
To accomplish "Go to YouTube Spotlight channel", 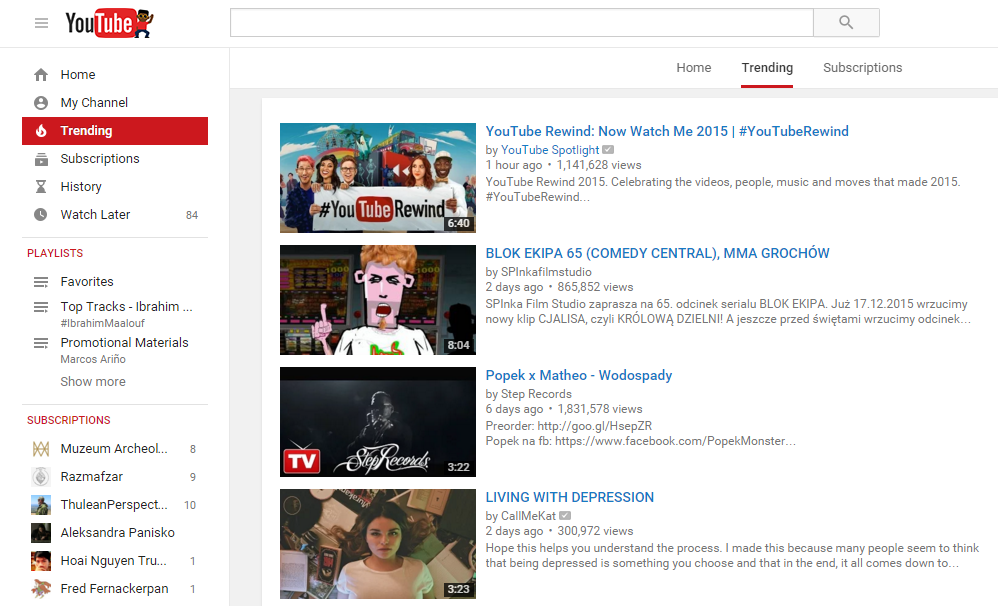I will pos(550,150).
